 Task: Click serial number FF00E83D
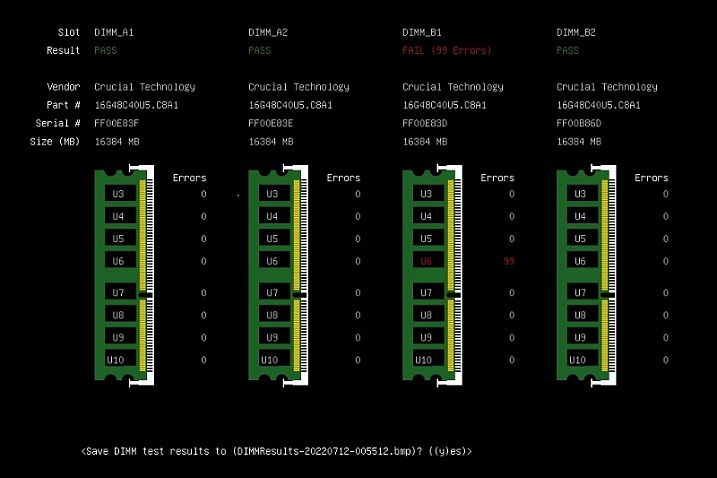425,123
